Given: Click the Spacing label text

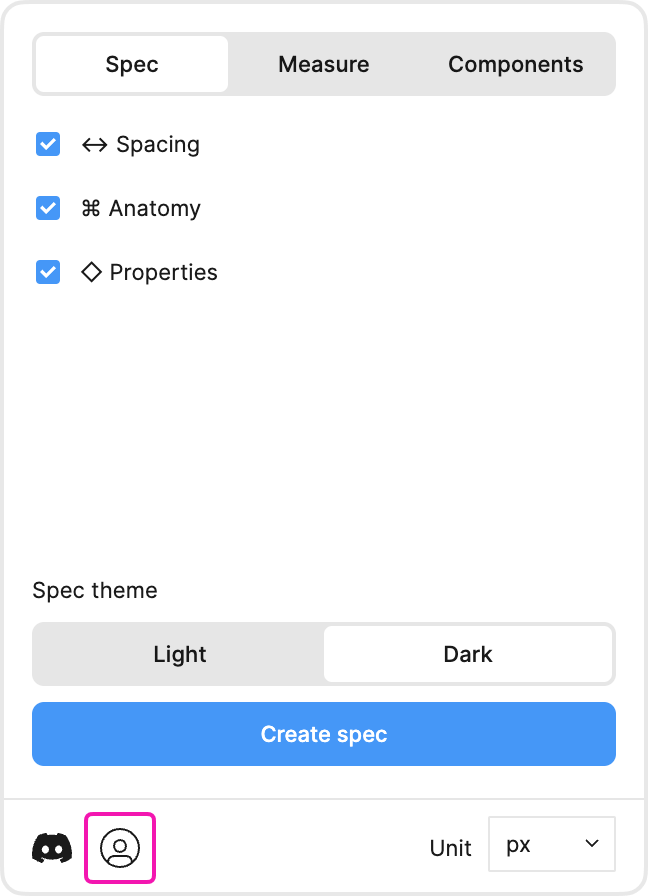Looking at the screenshot, I should point(158,145).
